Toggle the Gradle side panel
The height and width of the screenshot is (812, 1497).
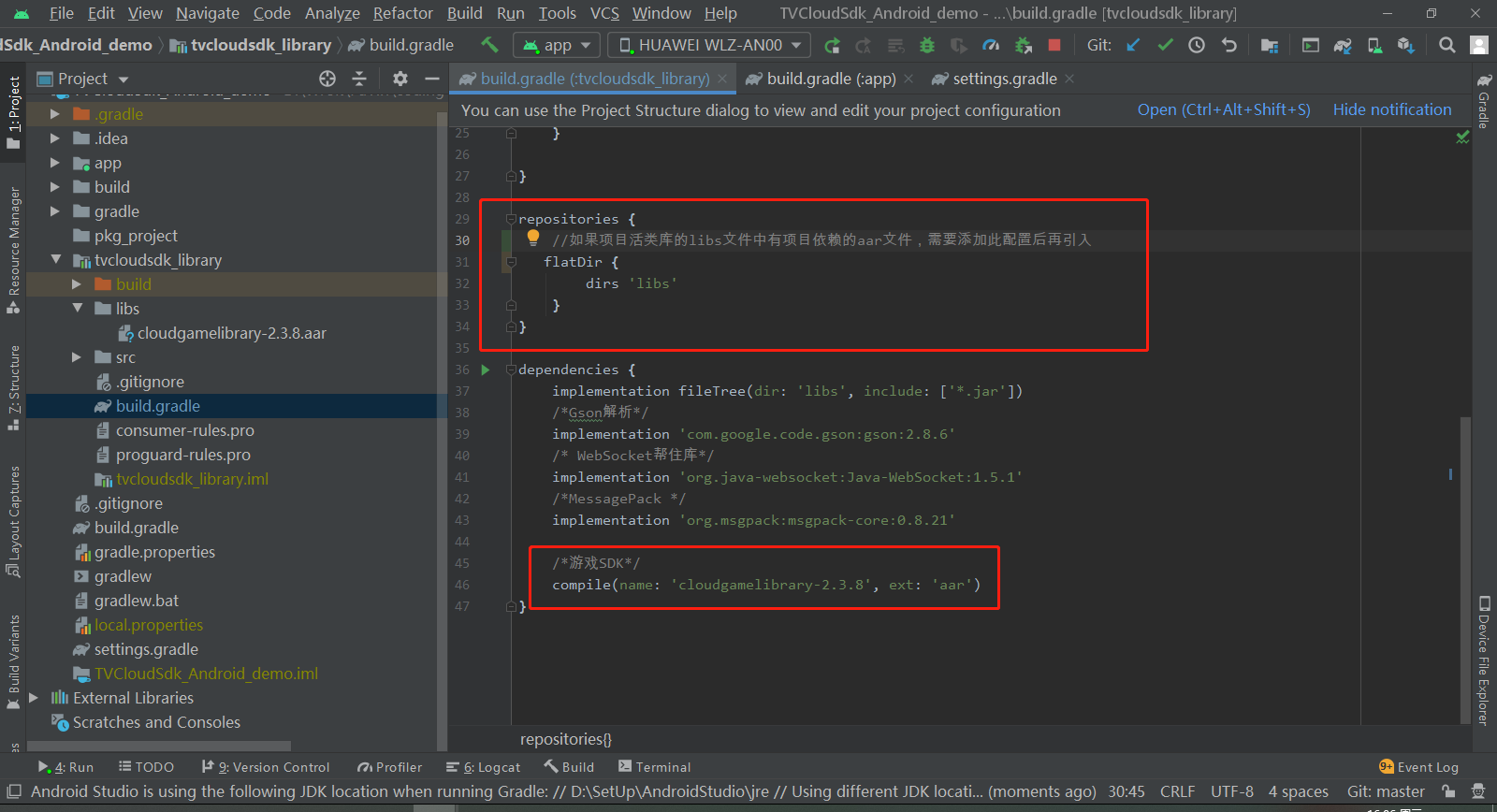[x=1484, y=99]
